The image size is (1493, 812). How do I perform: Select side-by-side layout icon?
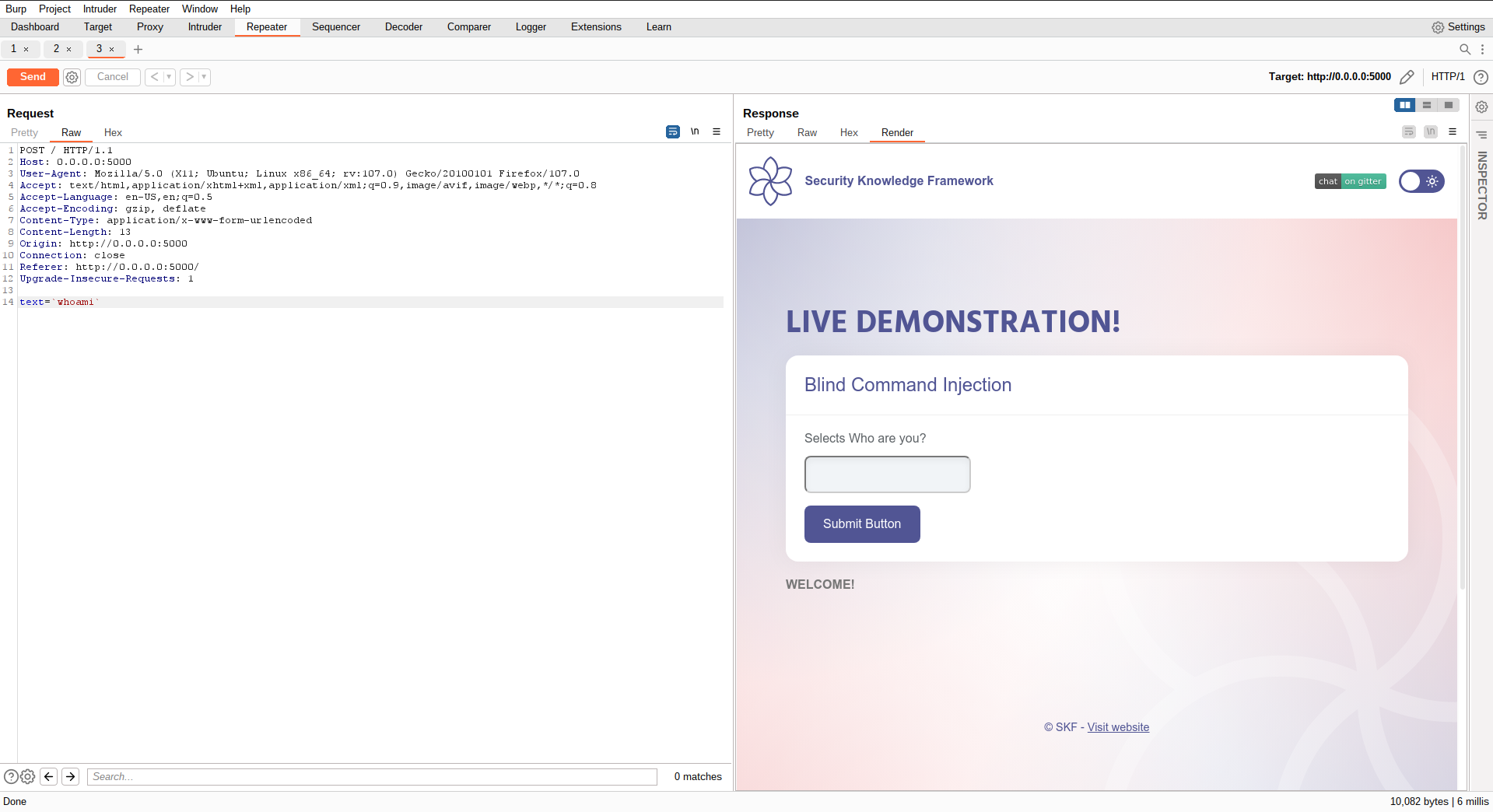point(1405,105)
